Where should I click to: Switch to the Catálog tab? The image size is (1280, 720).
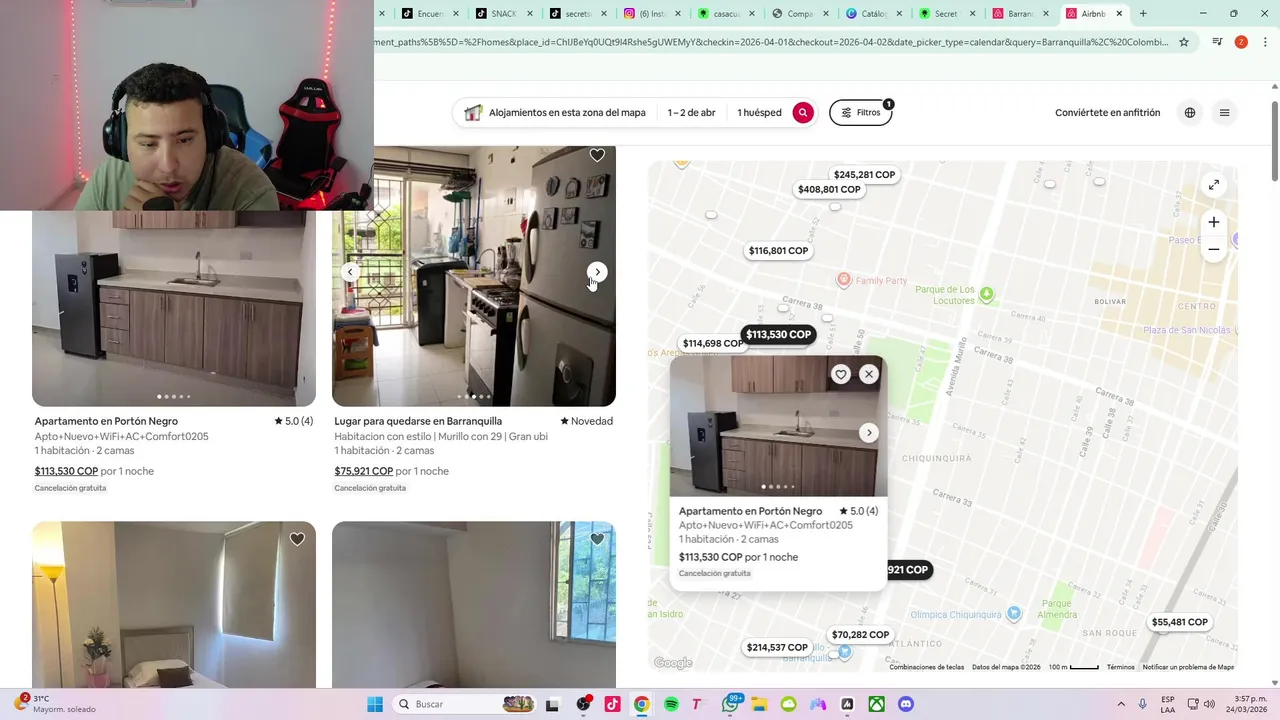874,14
